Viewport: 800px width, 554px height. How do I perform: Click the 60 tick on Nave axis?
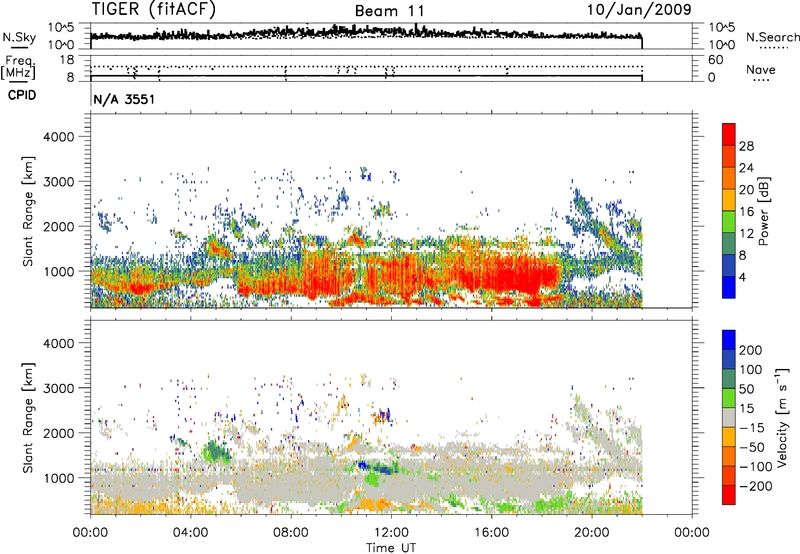pos(715,60)
